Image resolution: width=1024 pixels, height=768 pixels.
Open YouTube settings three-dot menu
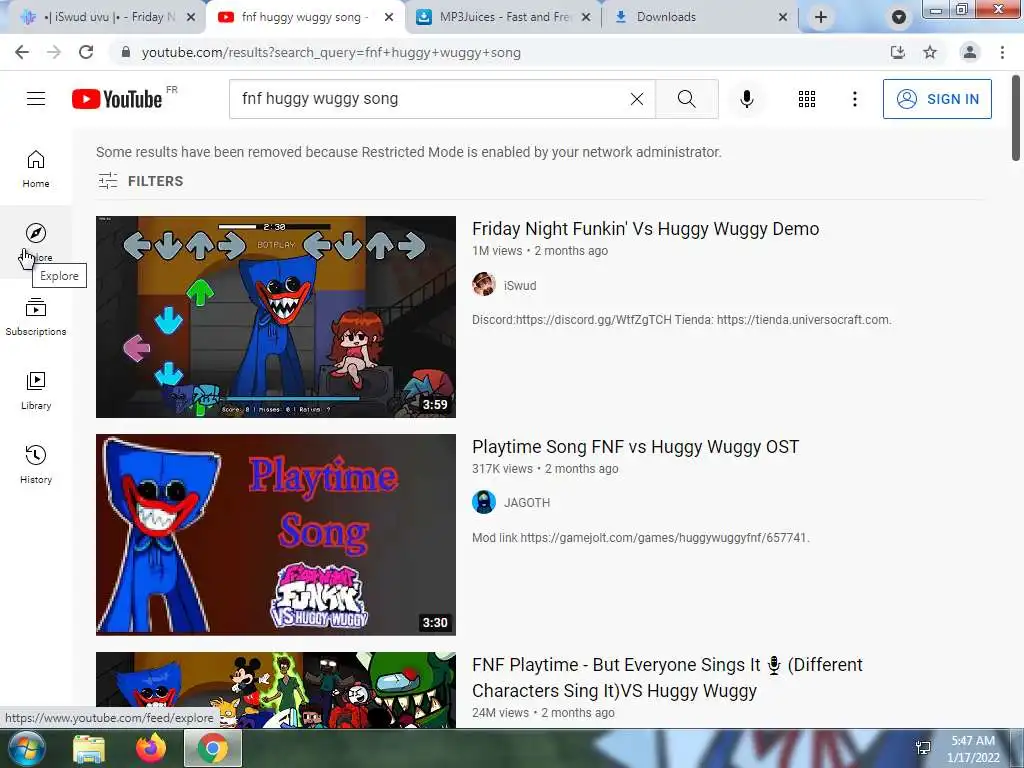click(854, 99)
